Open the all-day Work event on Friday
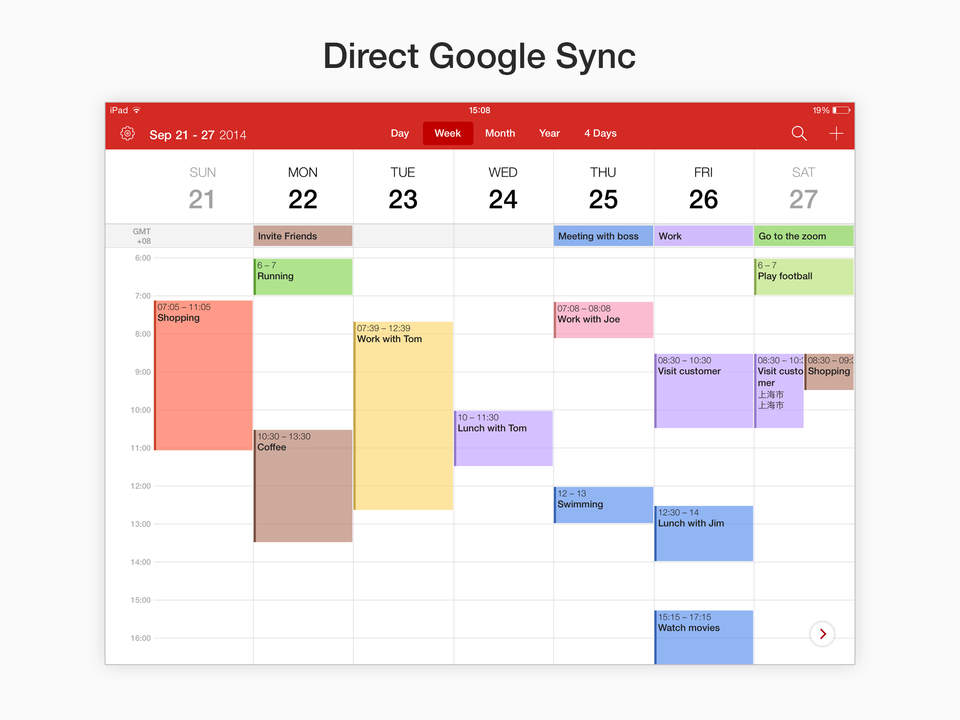The width and height of the screenshot is (960, 720). click(x=703, y=236)
